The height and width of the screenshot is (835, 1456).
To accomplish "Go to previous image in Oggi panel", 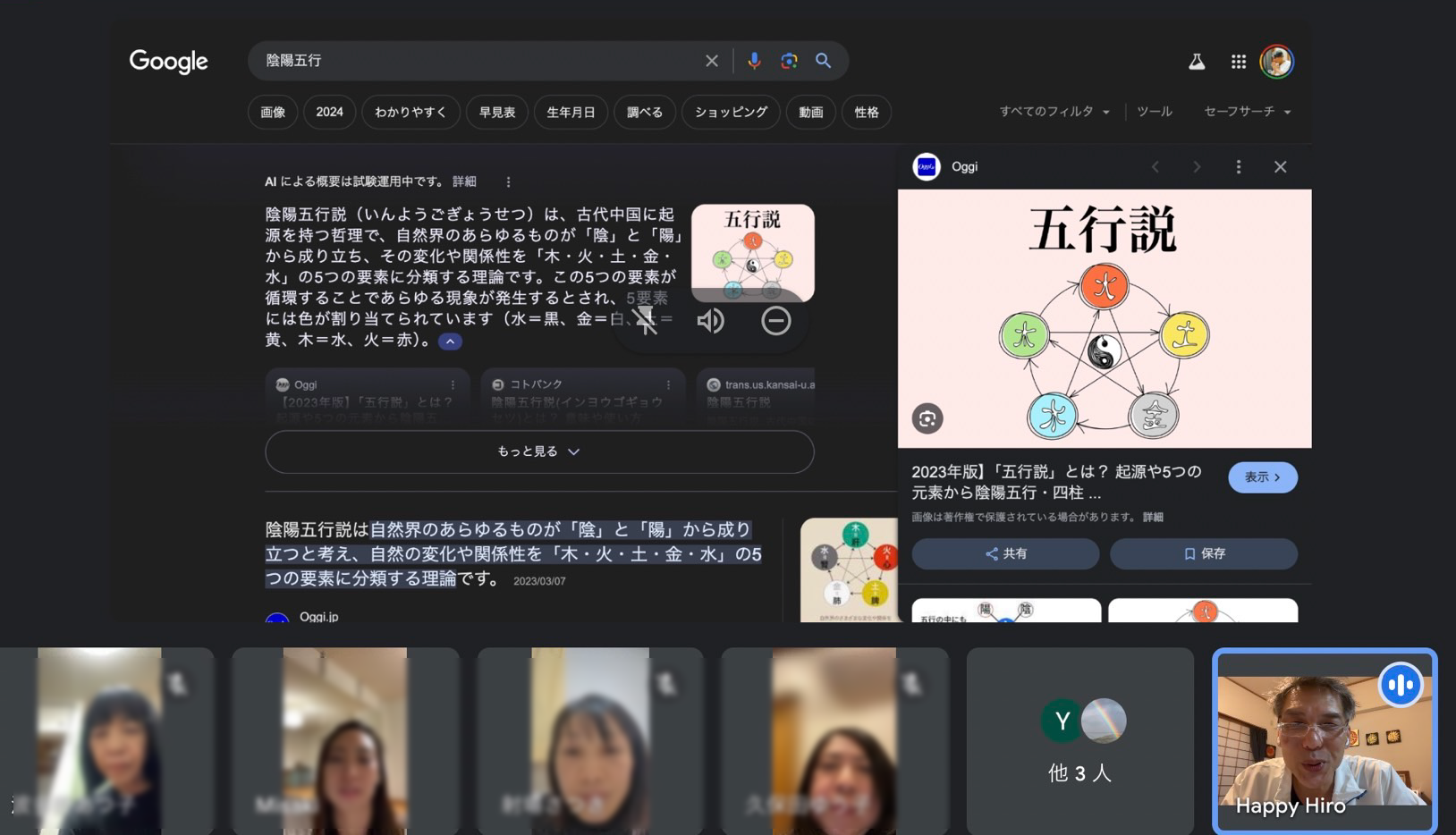I will tap(1155, 167).
